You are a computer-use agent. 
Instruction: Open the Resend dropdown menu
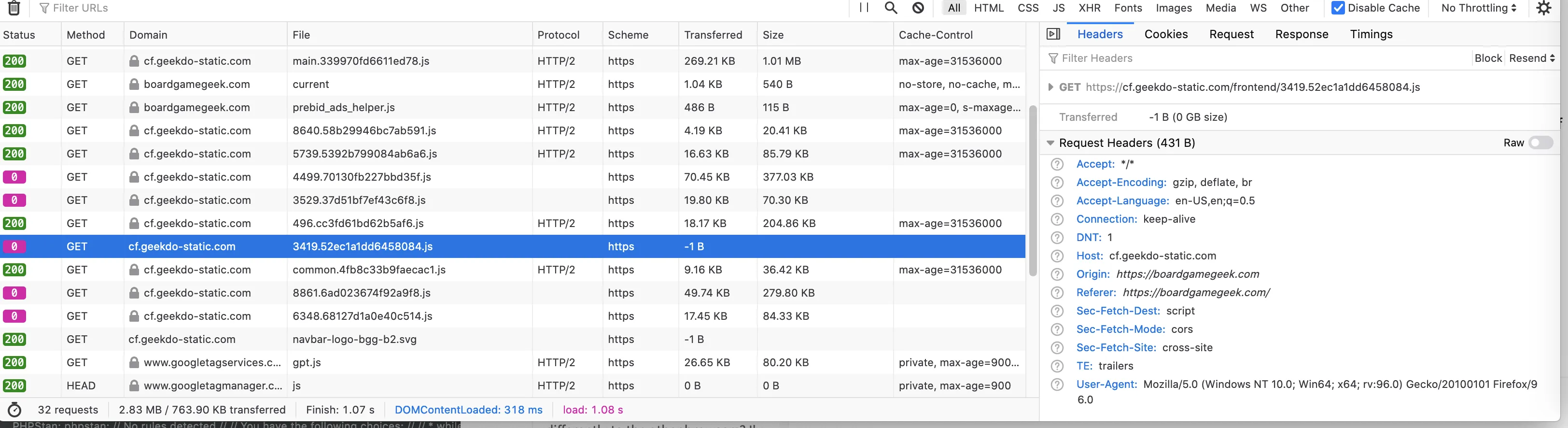(x=1531, y=58)
